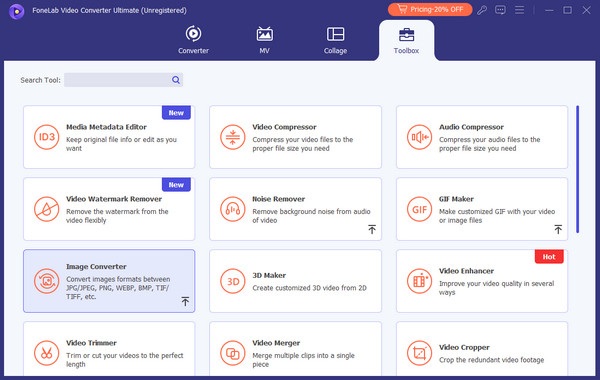Open the Video Merger title text
Image resolution: width=600 pixels, height=380 pixels.
(x=276, y=343)
